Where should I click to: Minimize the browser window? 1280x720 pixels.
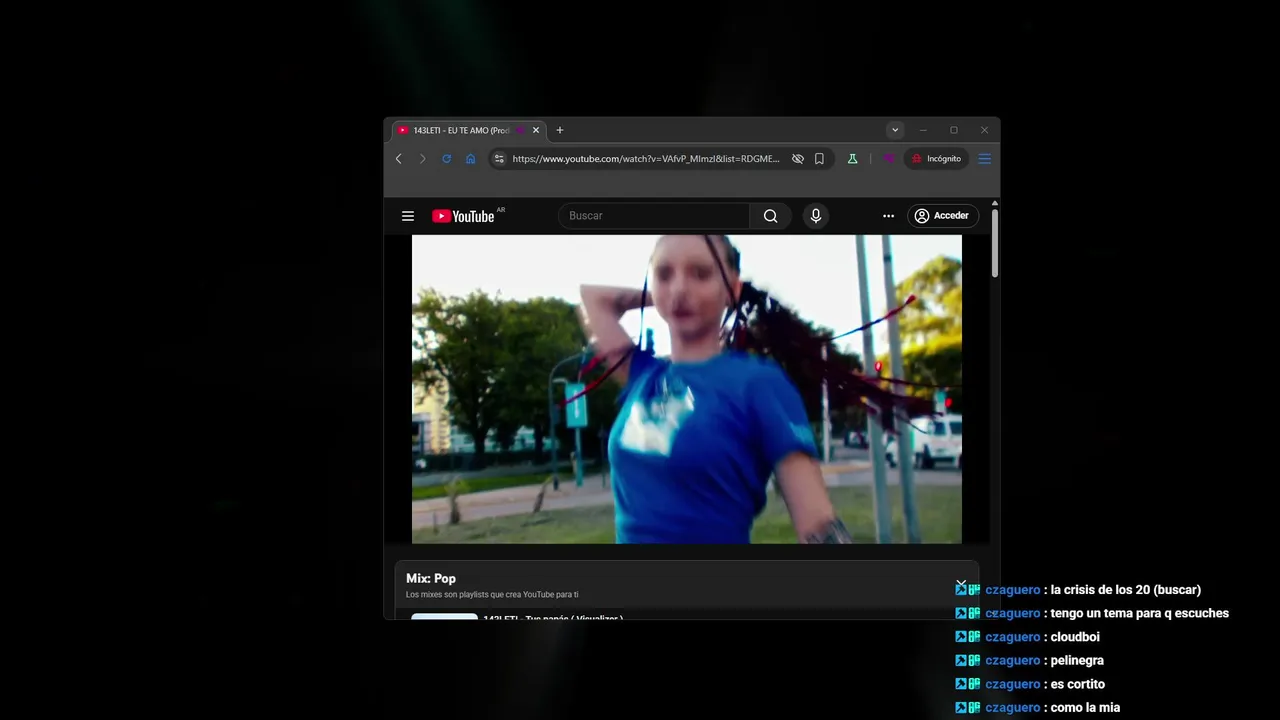coord(924,130)
